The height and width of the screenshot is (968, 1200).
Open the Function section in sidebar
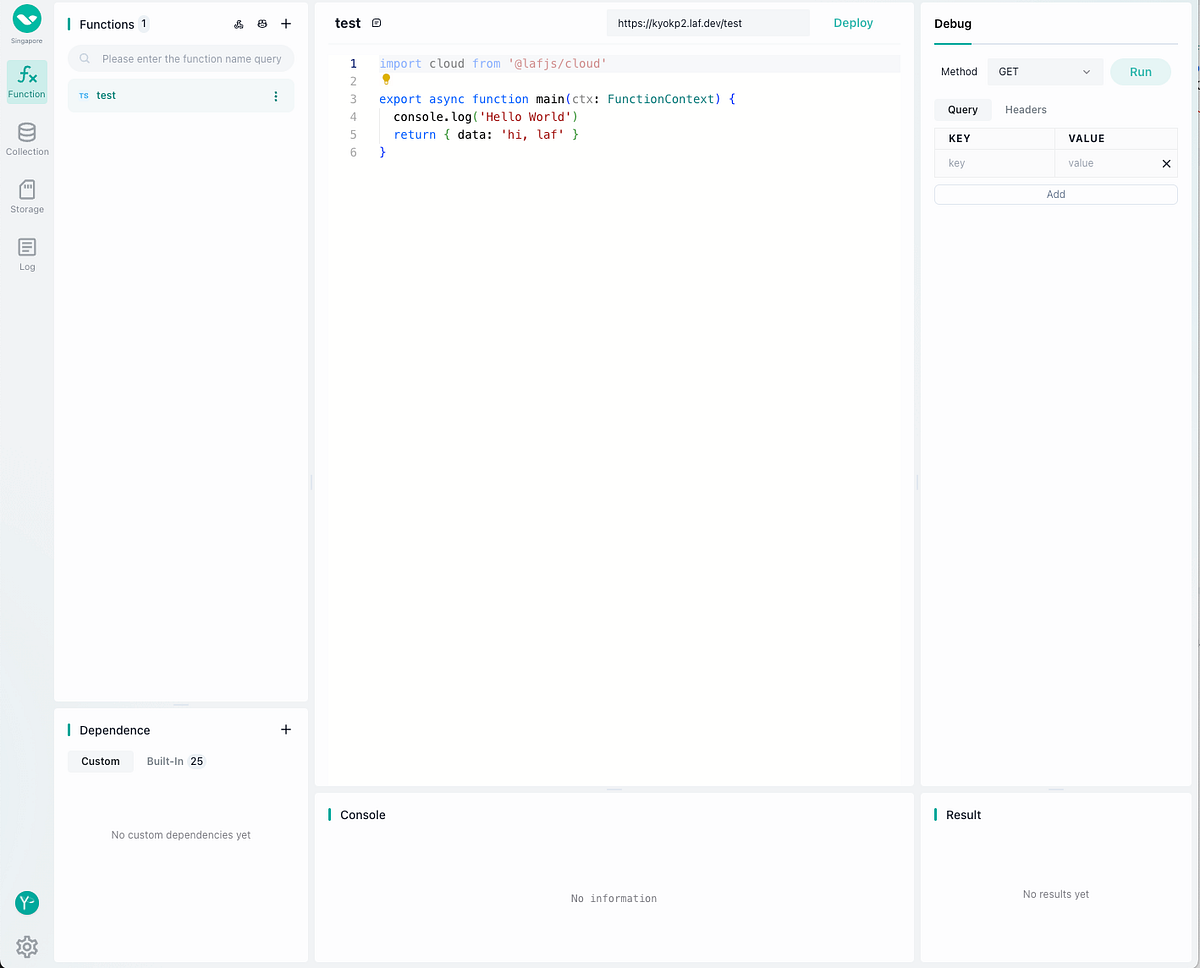(26, 81)
